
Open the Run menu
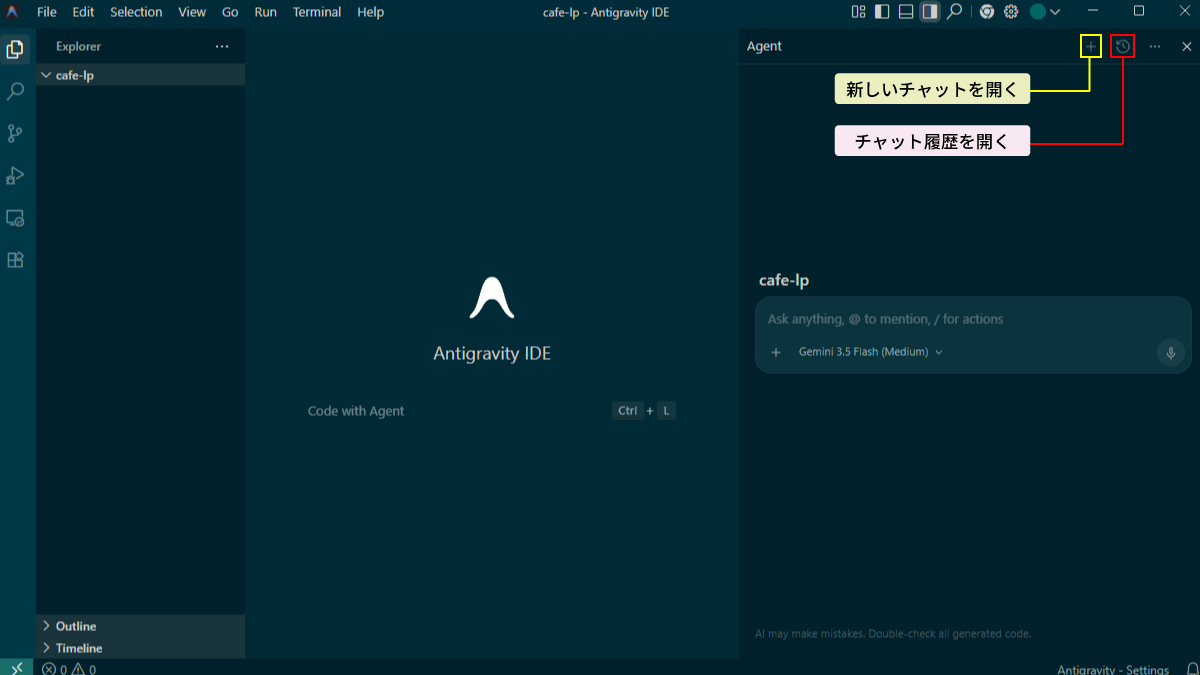pos(266,12)
